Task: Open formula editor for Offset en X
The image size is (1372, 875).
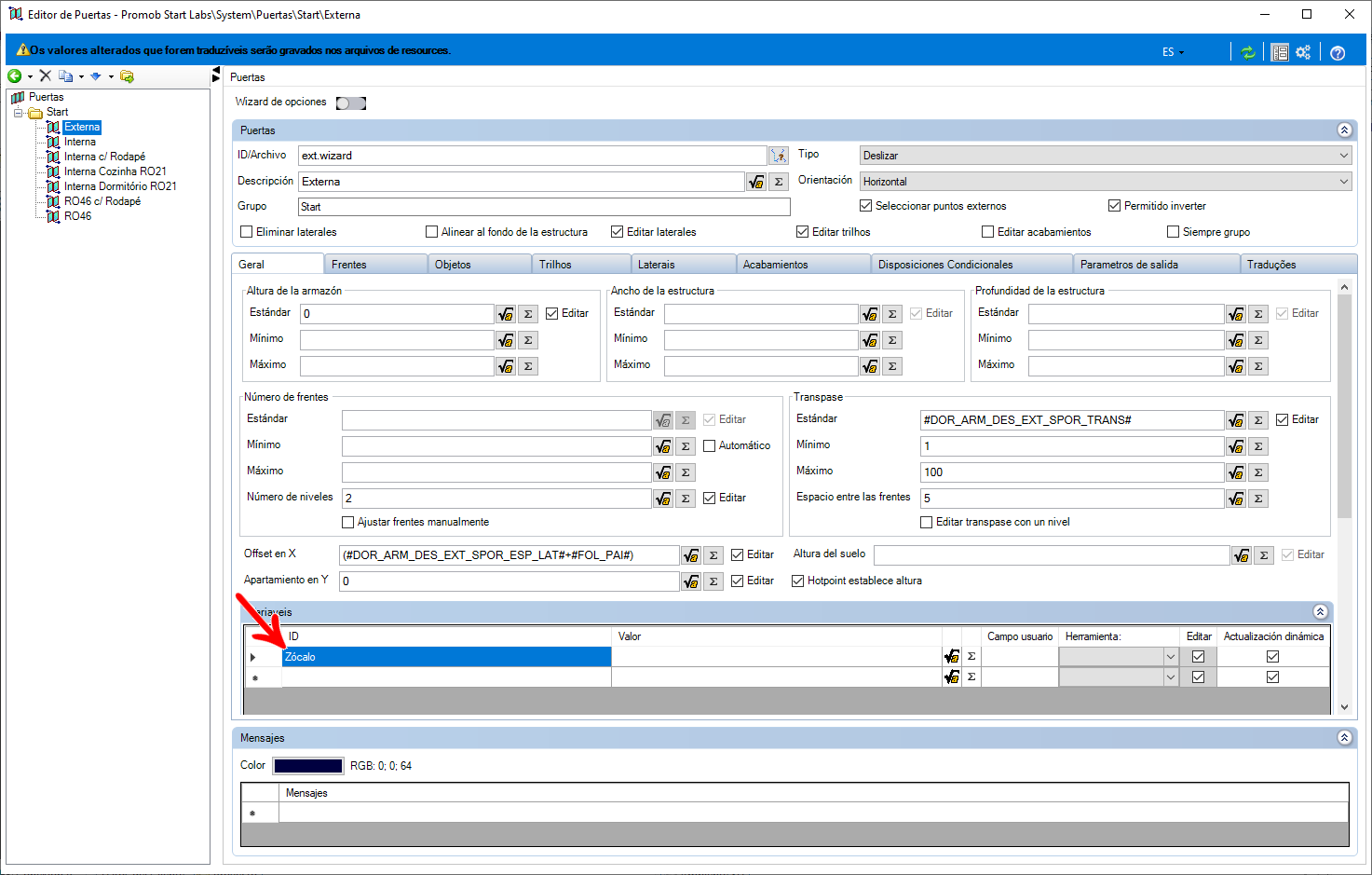Action: [x=690, y=555]
